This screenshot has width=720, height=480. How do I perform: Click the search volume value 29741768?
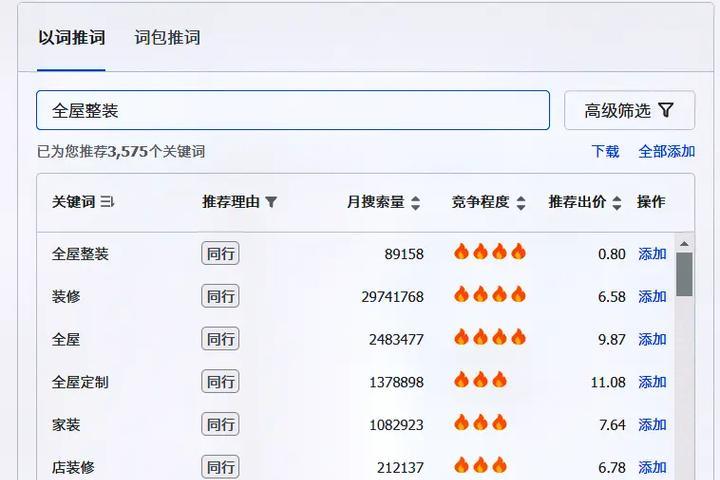tap(393, 297)
